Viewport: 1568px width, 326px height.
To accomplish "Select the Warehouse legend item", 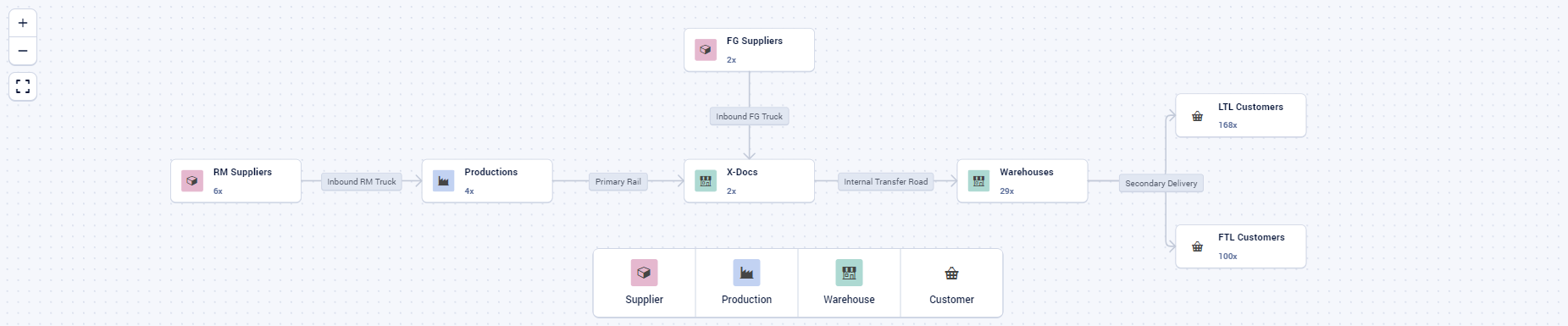I will point(849,283).
